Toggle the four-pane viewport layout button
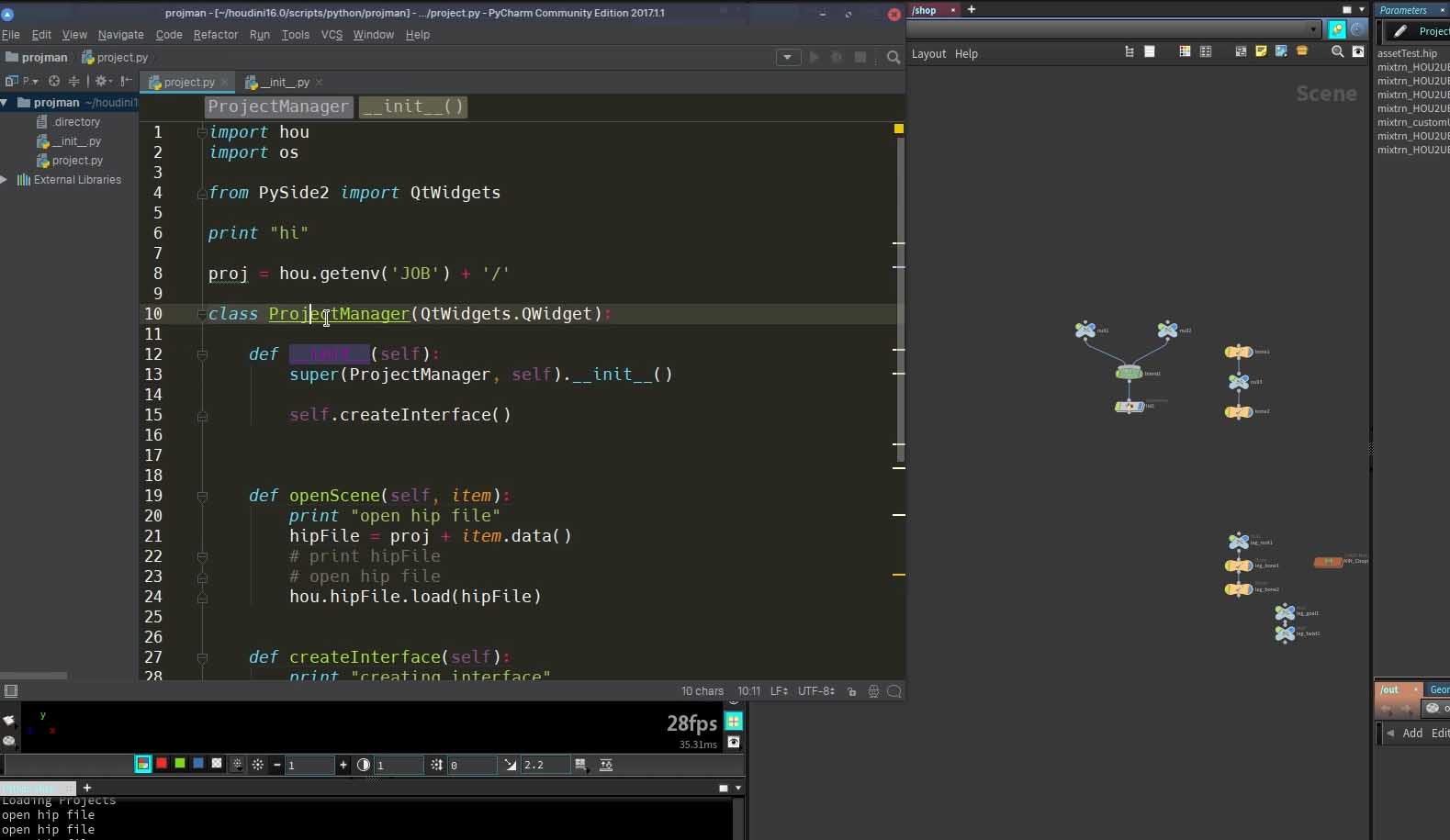This screenshot has height=840, width=1450. click(x=734, y=722)
